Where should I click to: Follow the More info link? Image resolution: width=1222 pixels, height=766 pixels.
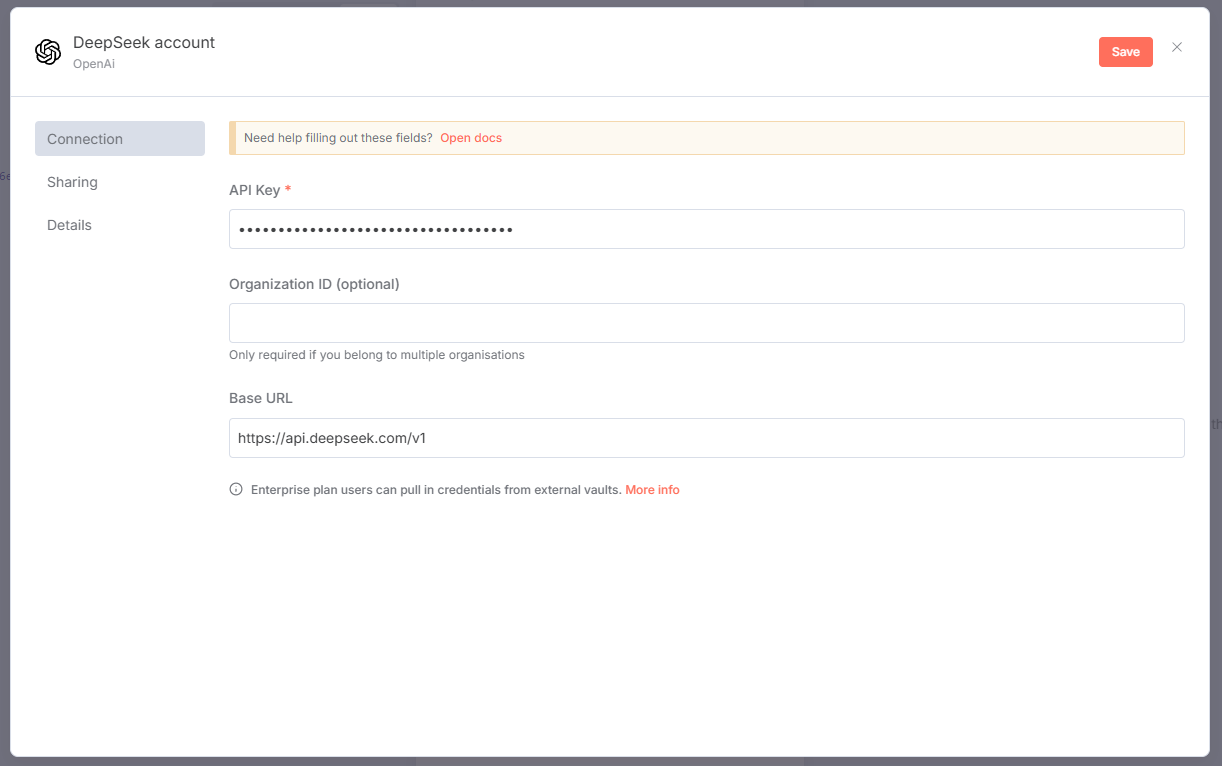(x=652, y=490)
